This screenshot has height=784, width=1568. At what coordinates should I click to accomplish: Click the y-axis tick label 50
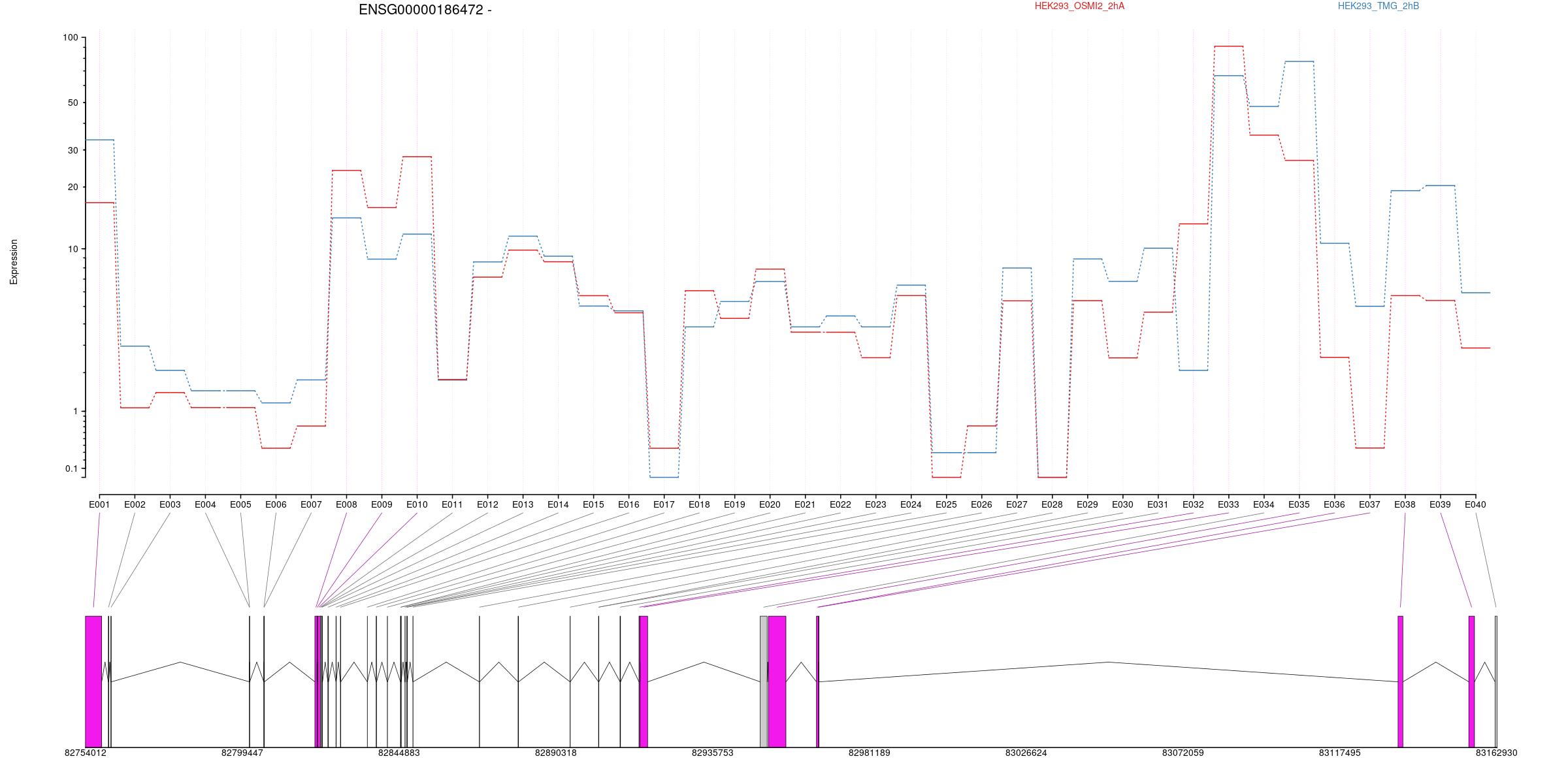73,103
